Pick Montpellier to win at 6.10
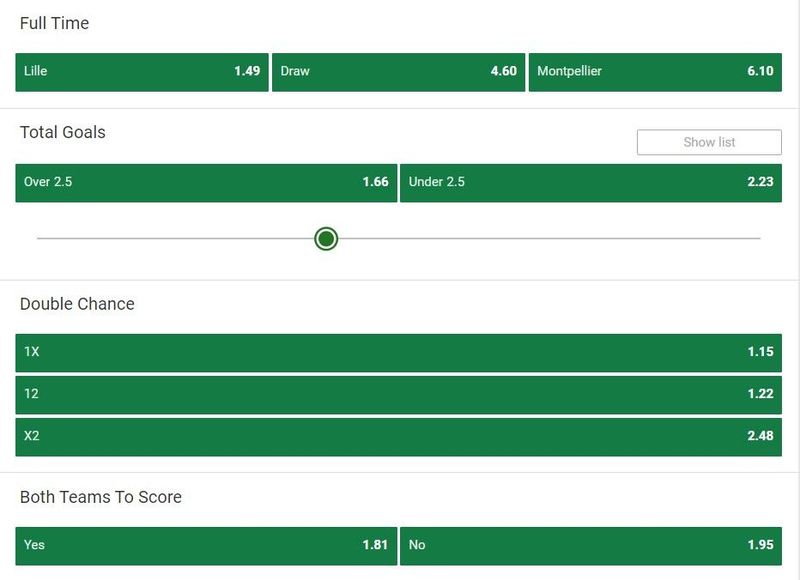 655,72
